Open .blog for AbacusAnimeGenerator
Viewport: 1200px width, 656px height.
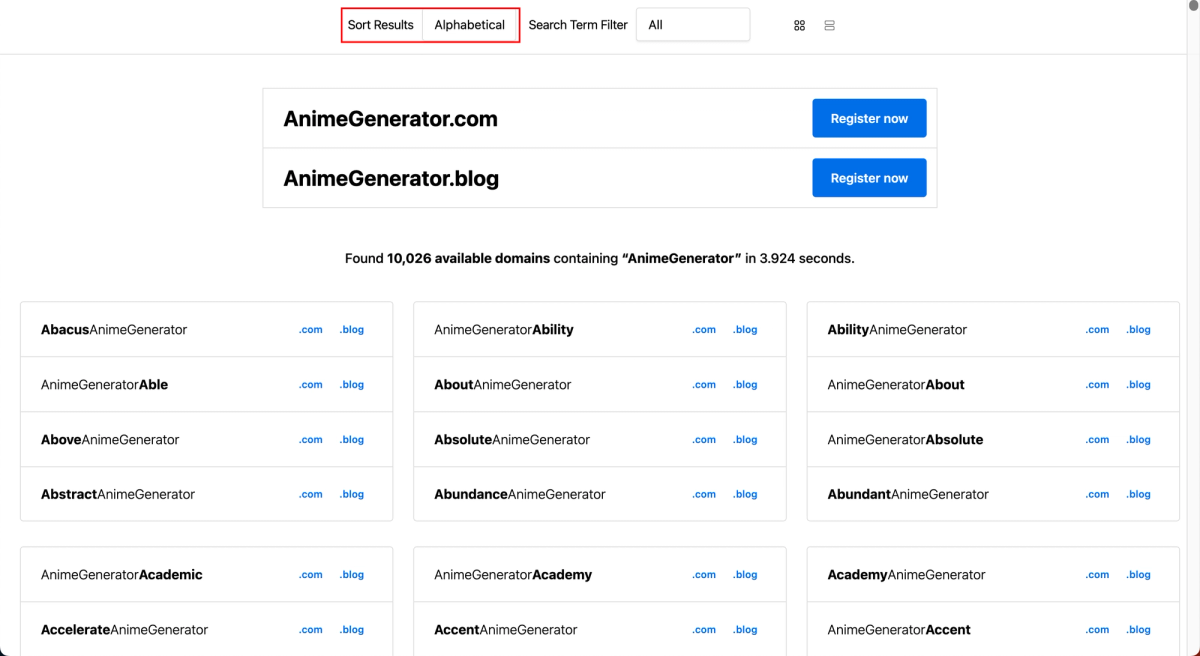tap(352, 330)
